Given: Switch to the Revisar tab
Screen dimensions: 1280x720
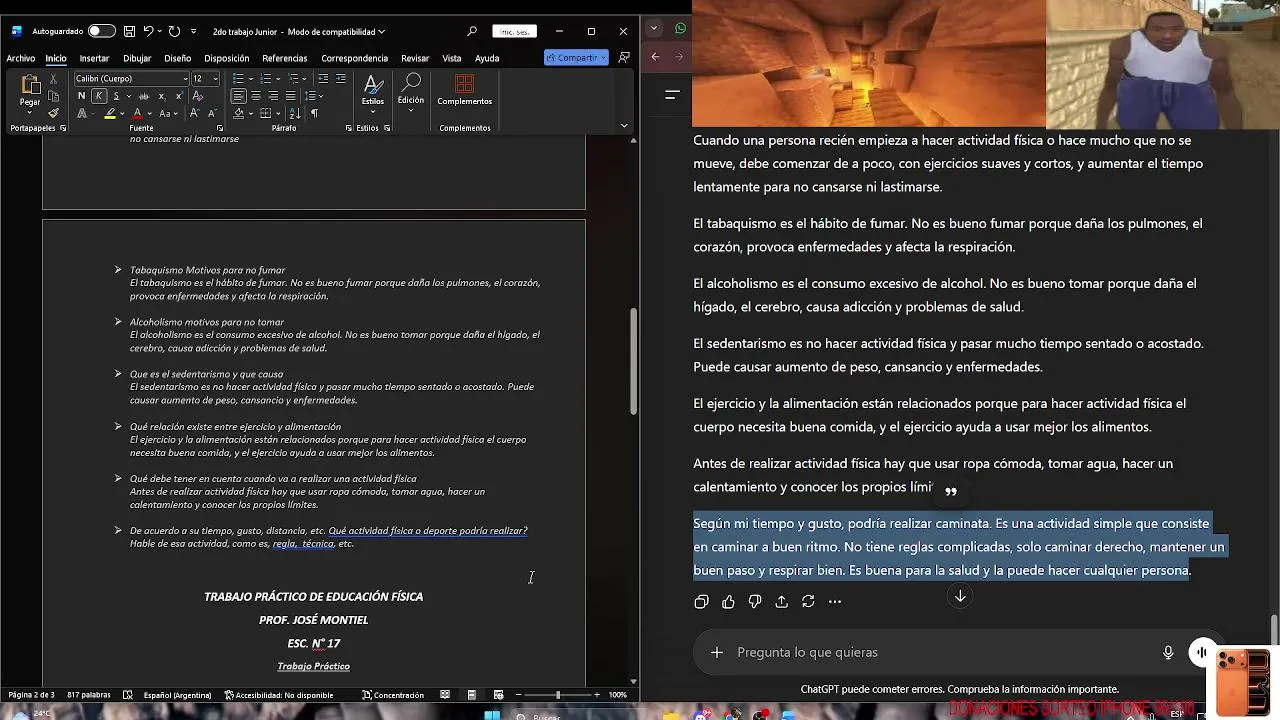Looking at the screenshot, I should point(415,58).
